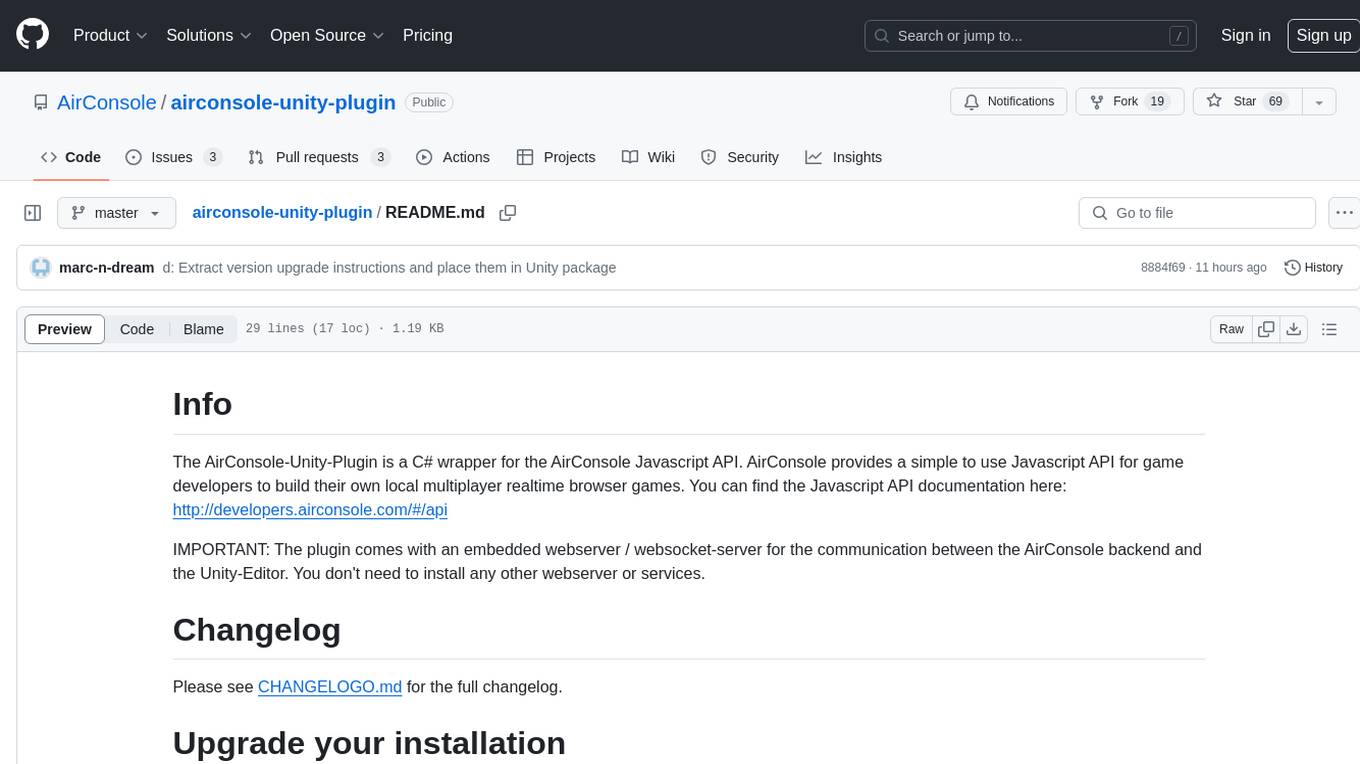Focus the 'Search or jump to' field
This screenshot has height=764, width=1360.
coord(1032,35)
